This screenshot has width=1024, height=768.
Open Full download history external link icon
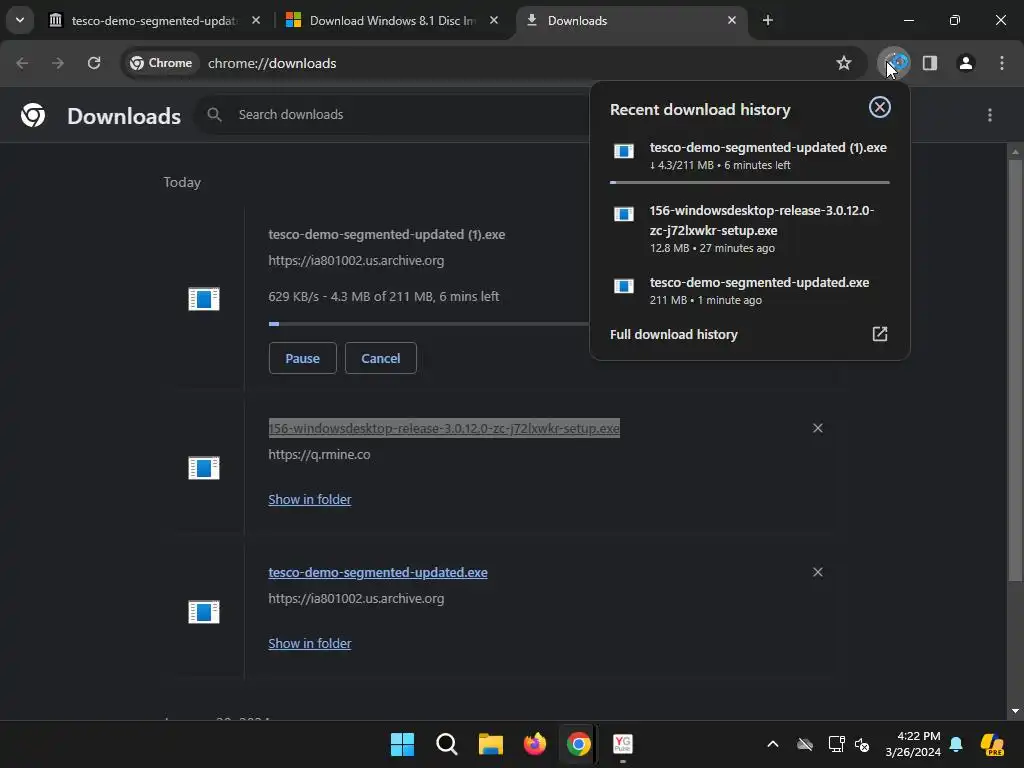point(880,334)
